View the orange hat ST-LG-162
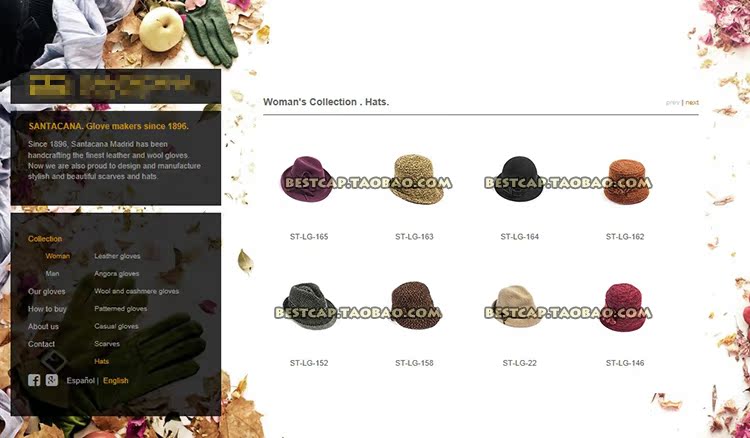Image resolution: width=750 pixels, height=438 pixels. [626, 182]
